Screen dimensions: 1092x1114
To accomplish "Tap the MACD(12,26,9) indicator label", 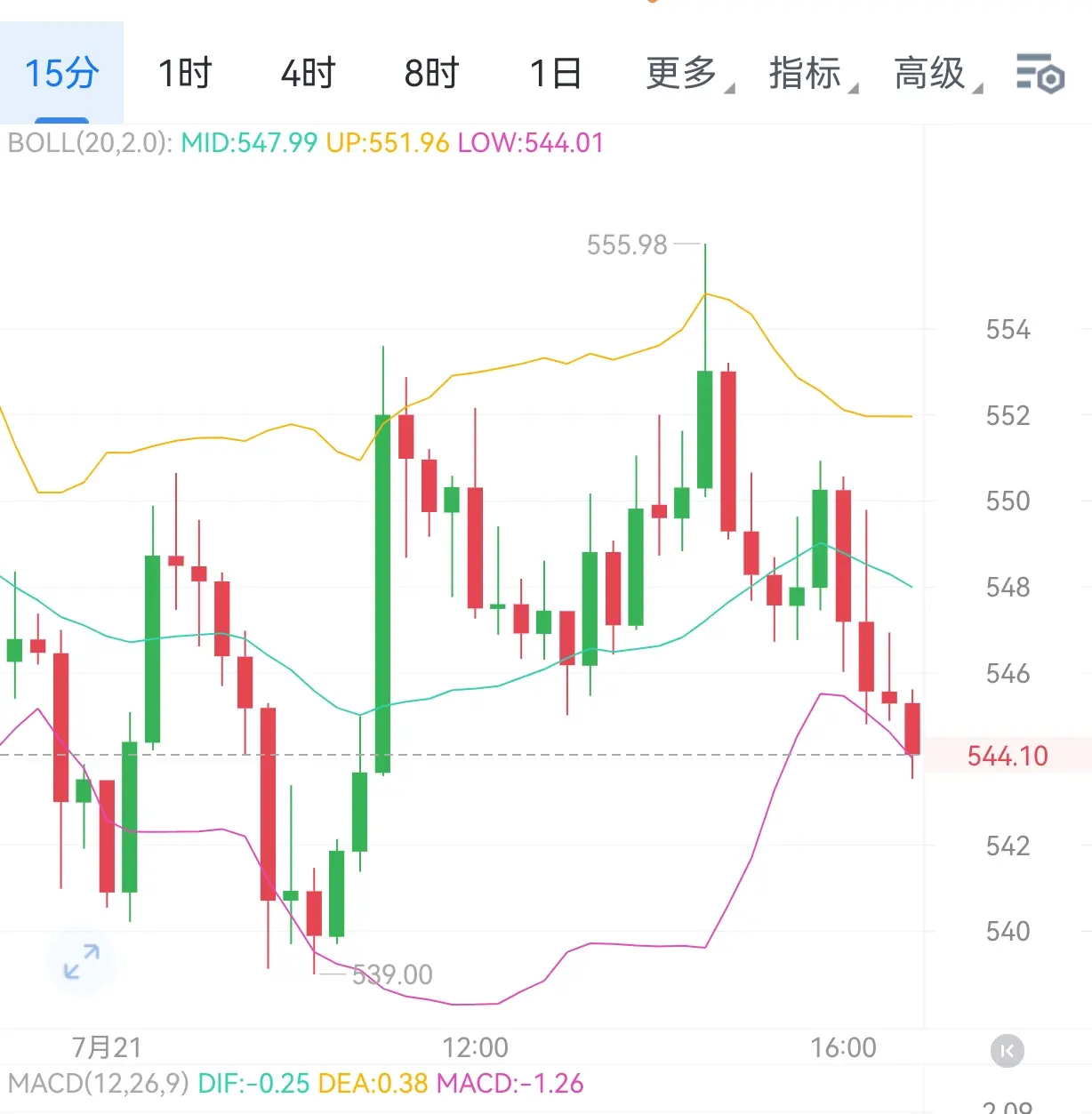I will pos(99,1083).
